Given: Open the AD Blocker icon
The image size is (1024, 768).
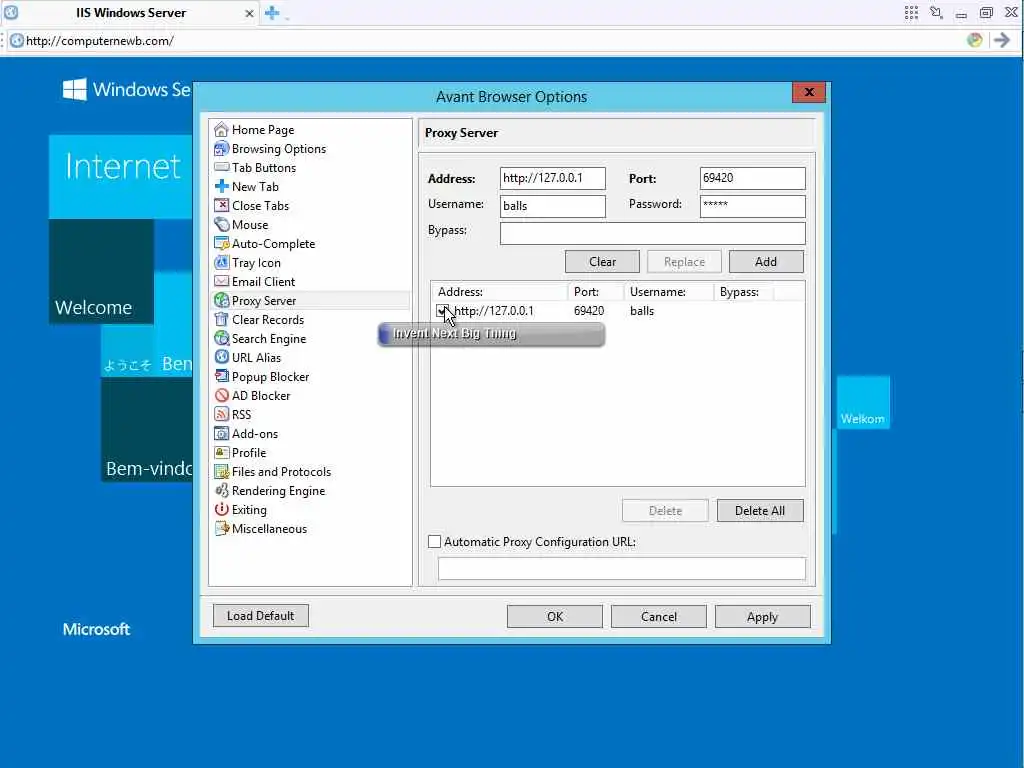Looking at the screenshot, I should (x=221, y=395).
